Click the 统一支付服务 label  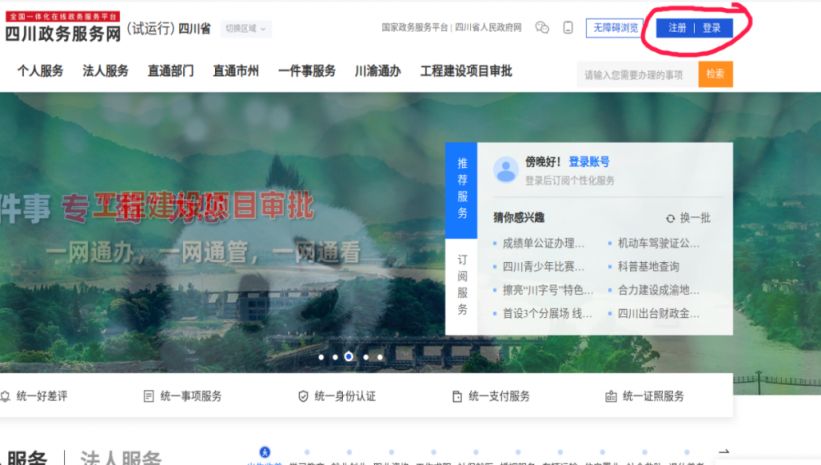pos(499,396)
